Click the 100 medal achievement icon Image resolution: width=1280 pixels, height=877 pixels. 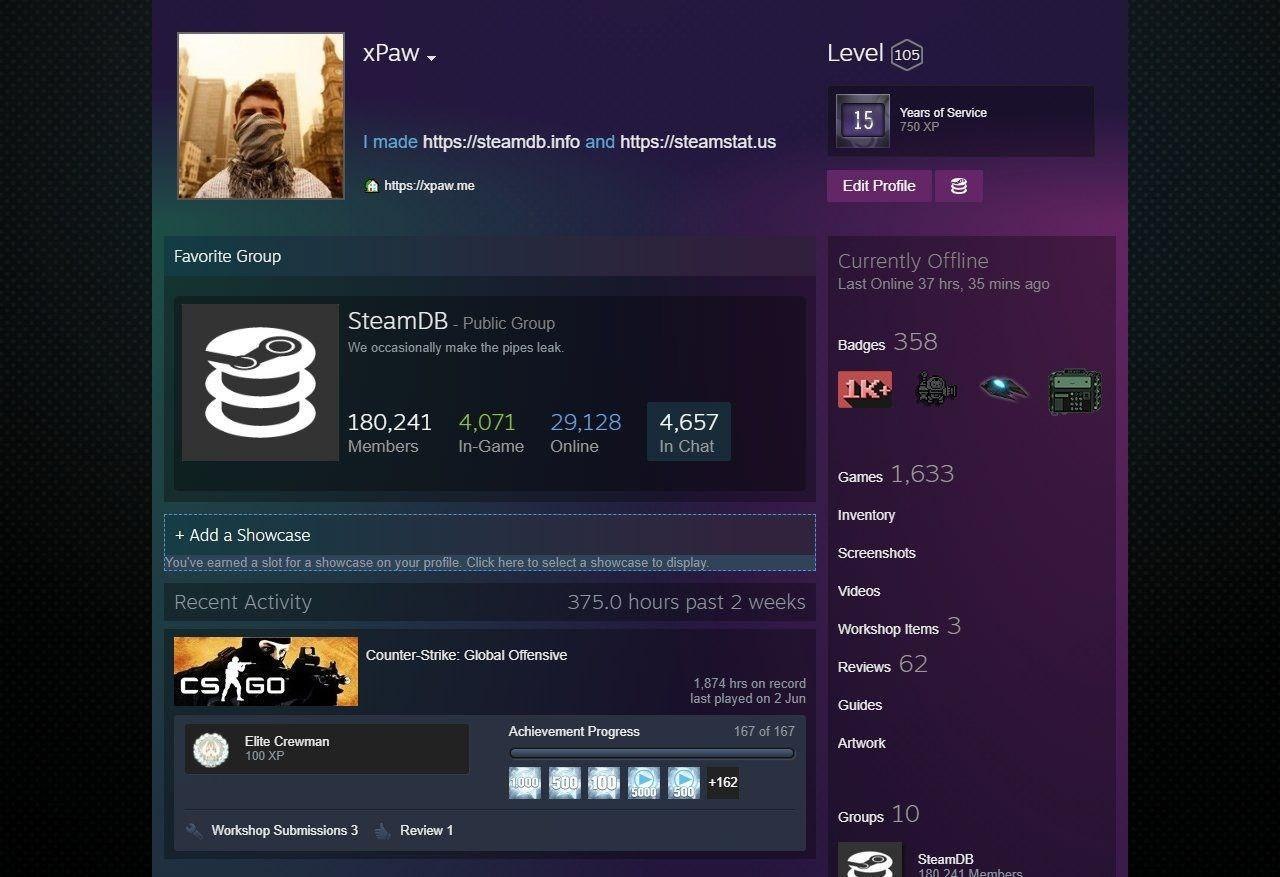tap(604, 783)
